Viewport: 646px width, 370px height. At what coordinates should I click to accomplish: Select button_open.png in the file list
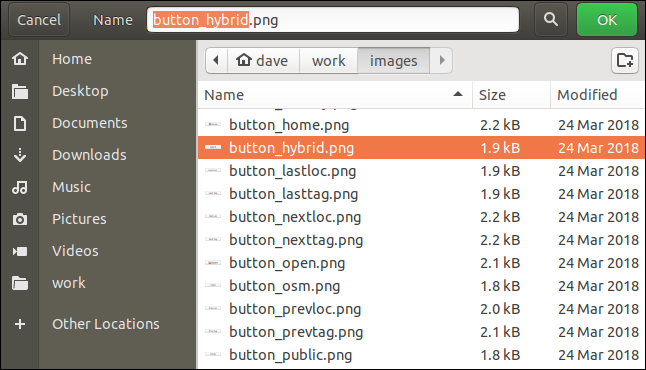click(x=421, y=263)
